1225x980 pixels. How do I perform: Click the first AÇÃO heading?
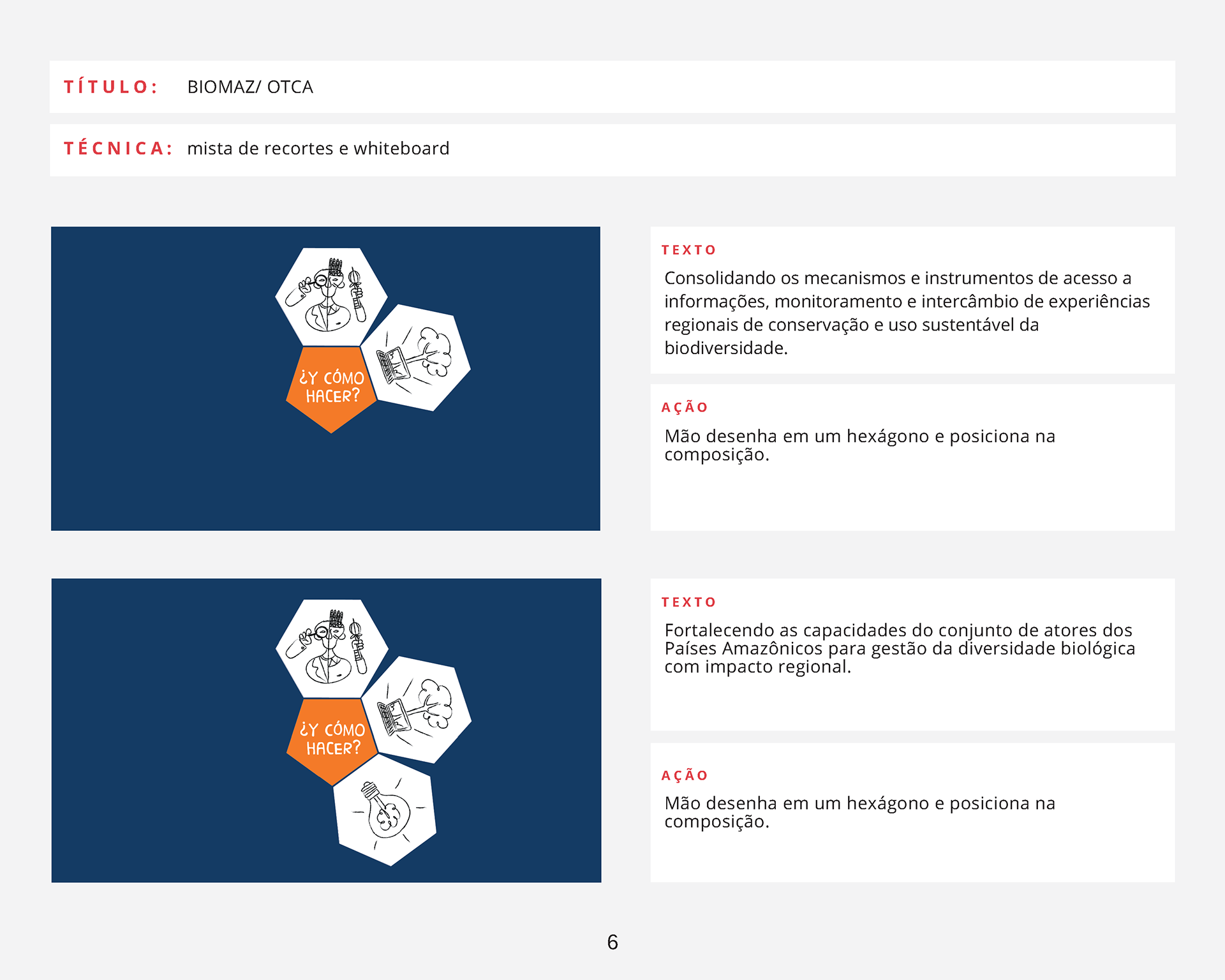pos(685,408)
